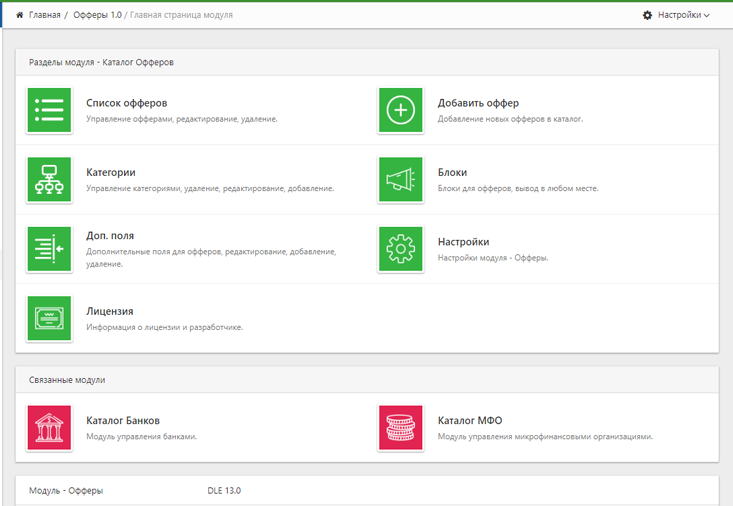Open the Каталог МФО title link
Screen dimensions: 733x506
[470, 420]
